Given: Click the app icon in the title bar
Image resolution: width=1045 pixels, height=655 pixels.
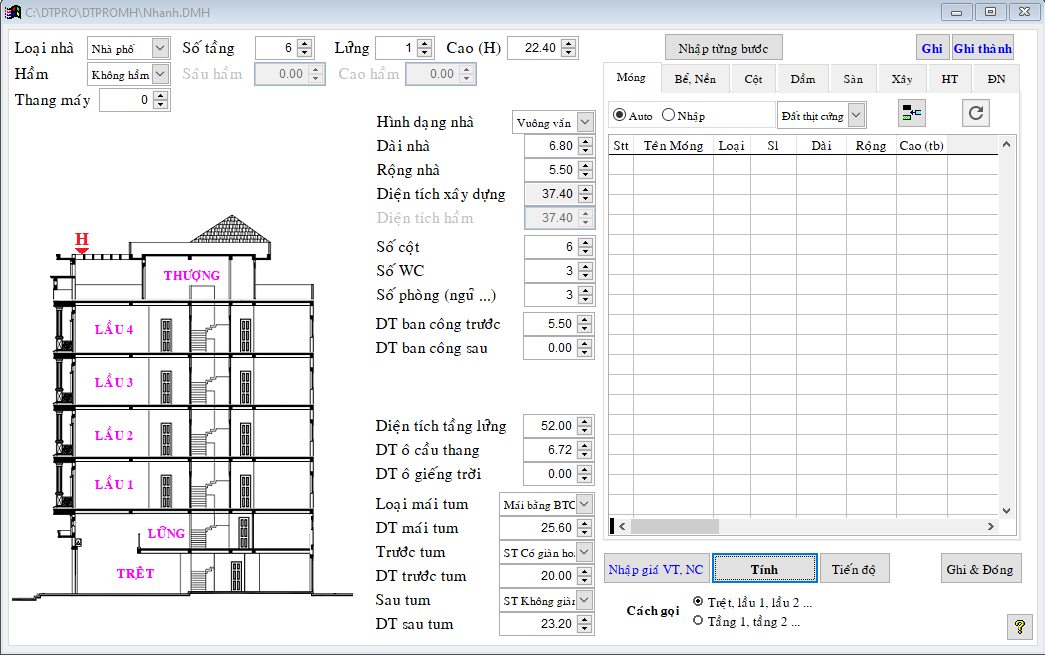Looking at the screenshot, I should point(14,12).
